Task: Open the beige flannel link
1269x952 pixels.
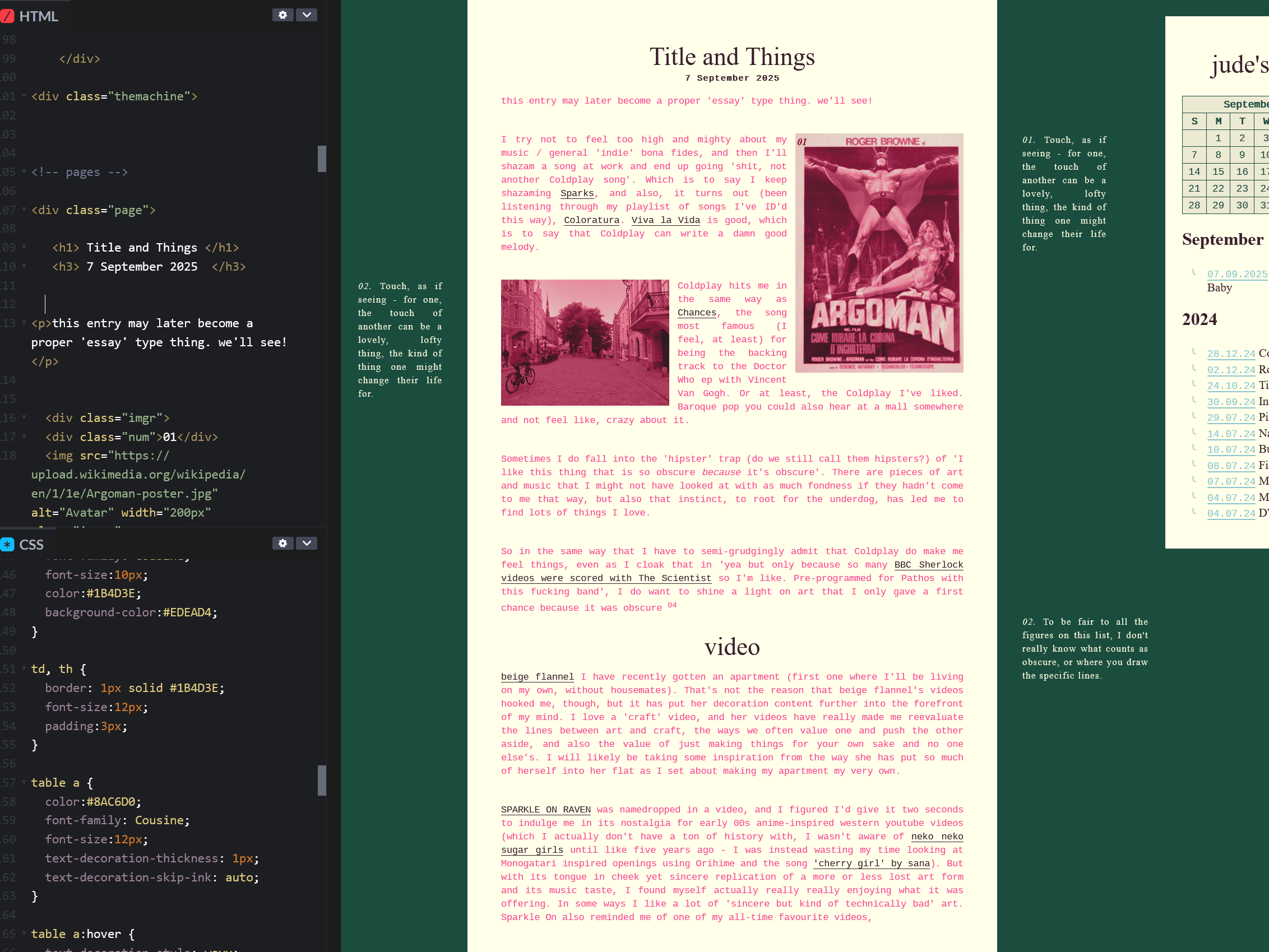Action: pos(537,677)
